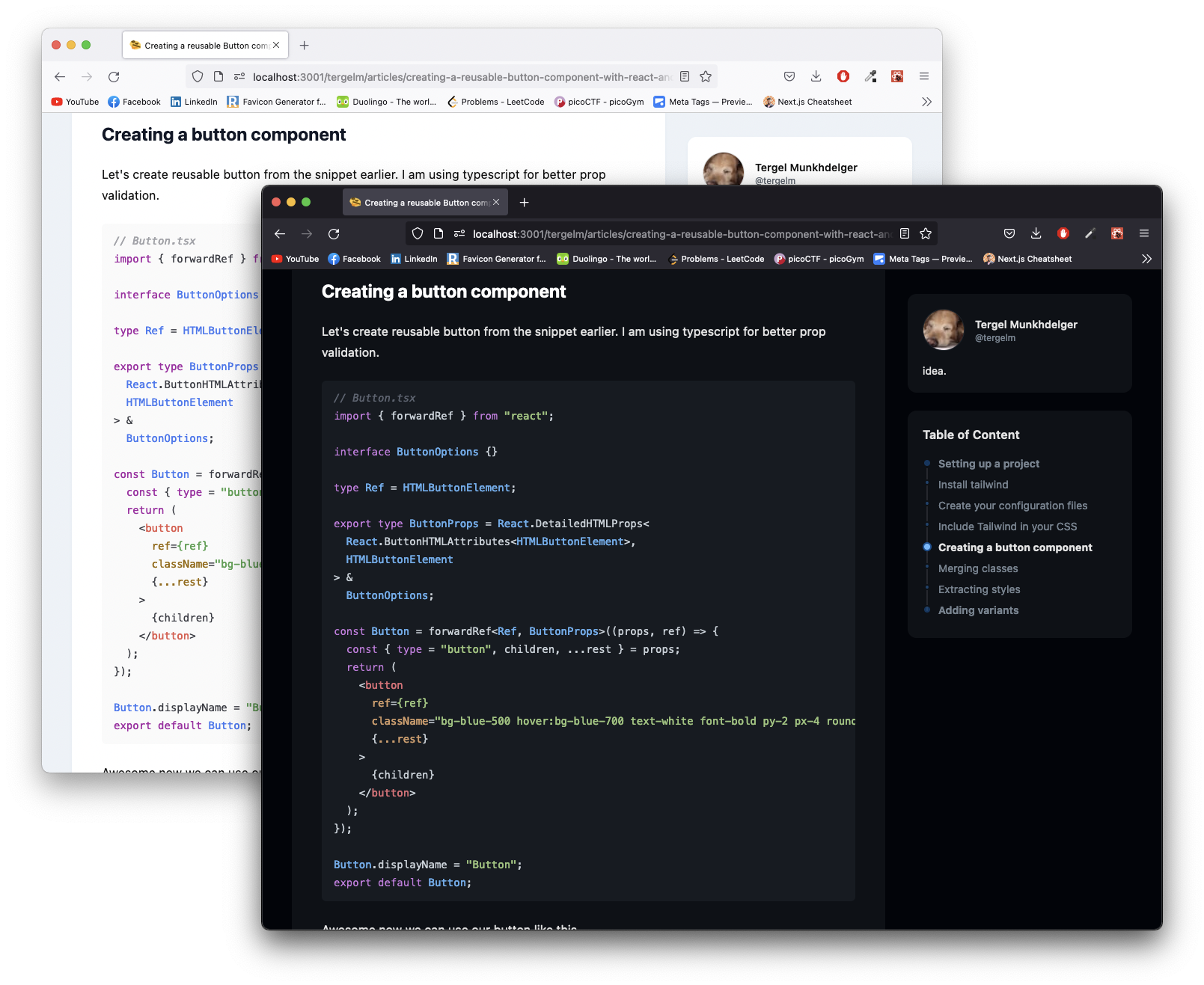Viewport: 1204px width, 985px height.
Task: Save this article to Pocket
Action: [1009, 233]
